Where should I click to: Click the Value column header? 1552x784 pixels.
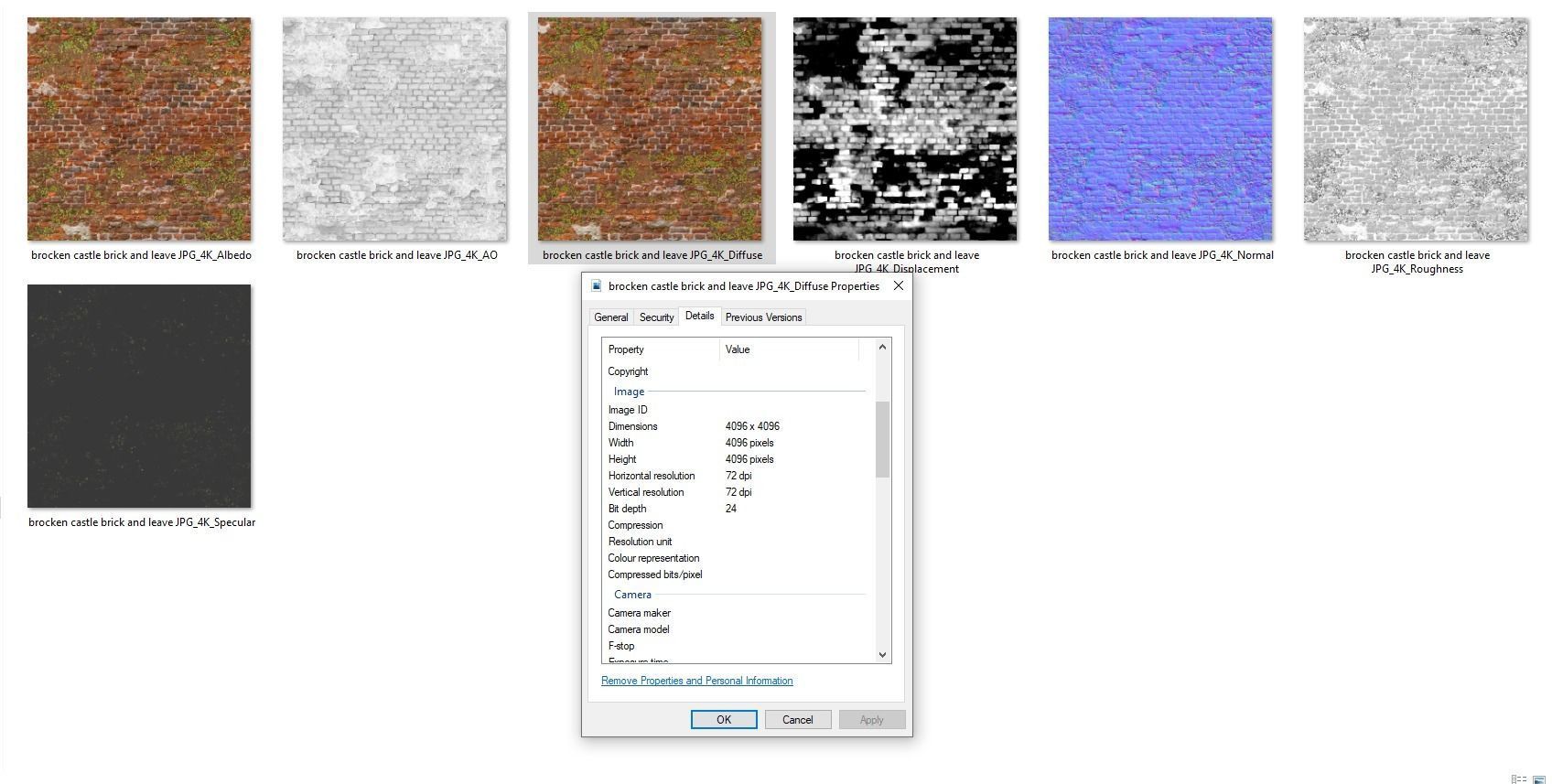(x=789, y=349)
